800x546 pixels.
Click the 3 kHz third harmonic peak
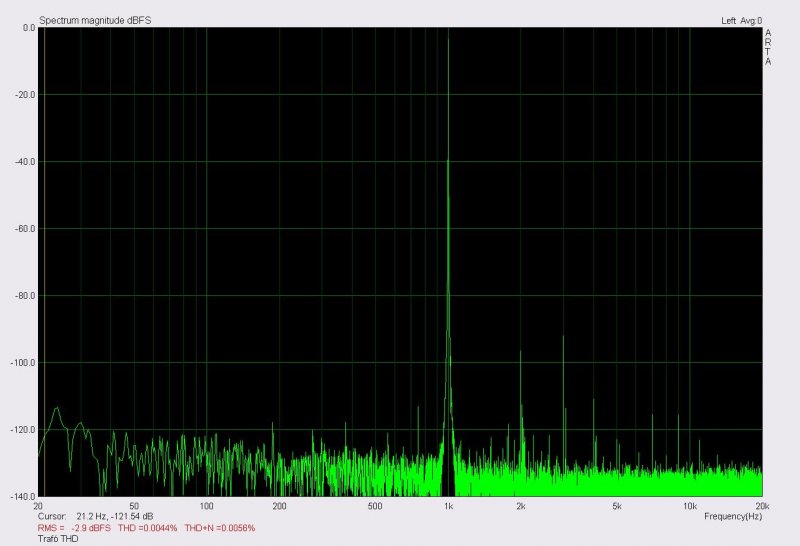click(x=563, y=338)
